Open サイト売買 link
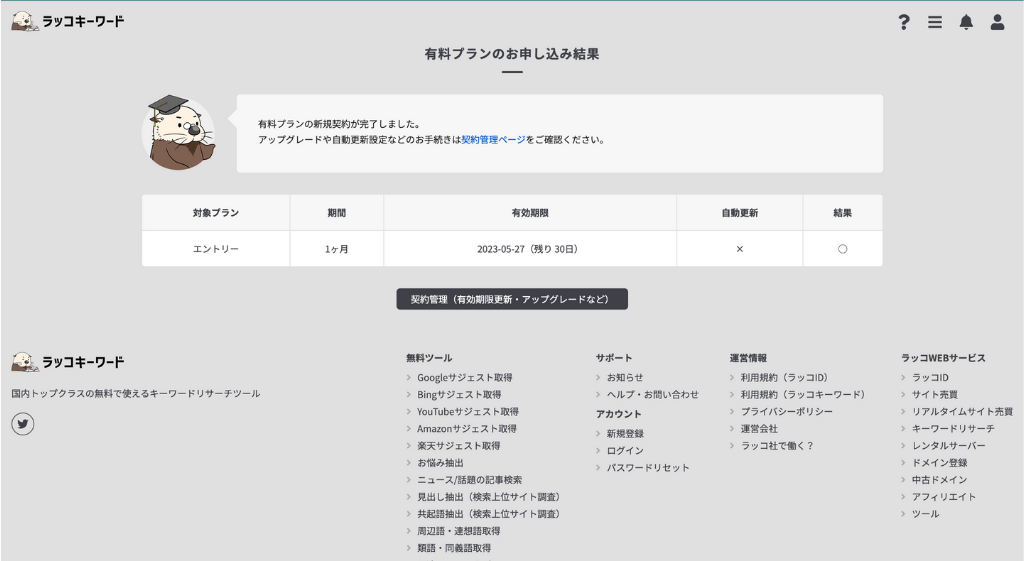 (x=935, y=394)
